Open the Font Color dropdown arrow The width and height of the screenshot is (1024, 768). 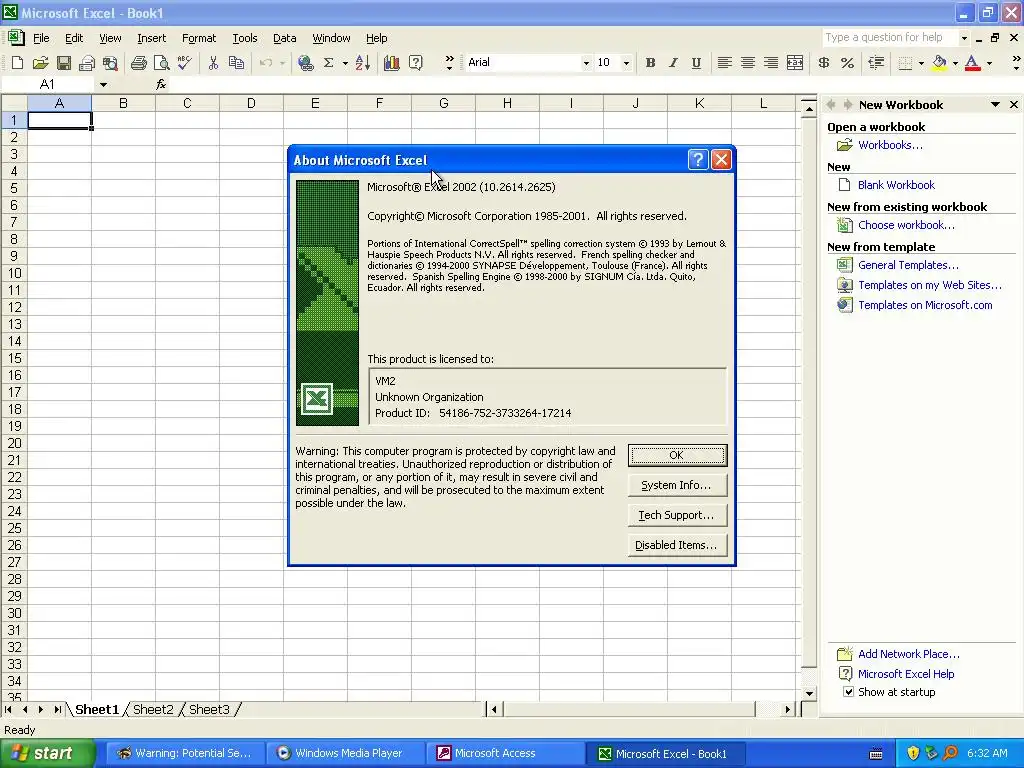[x=989, y=63]
